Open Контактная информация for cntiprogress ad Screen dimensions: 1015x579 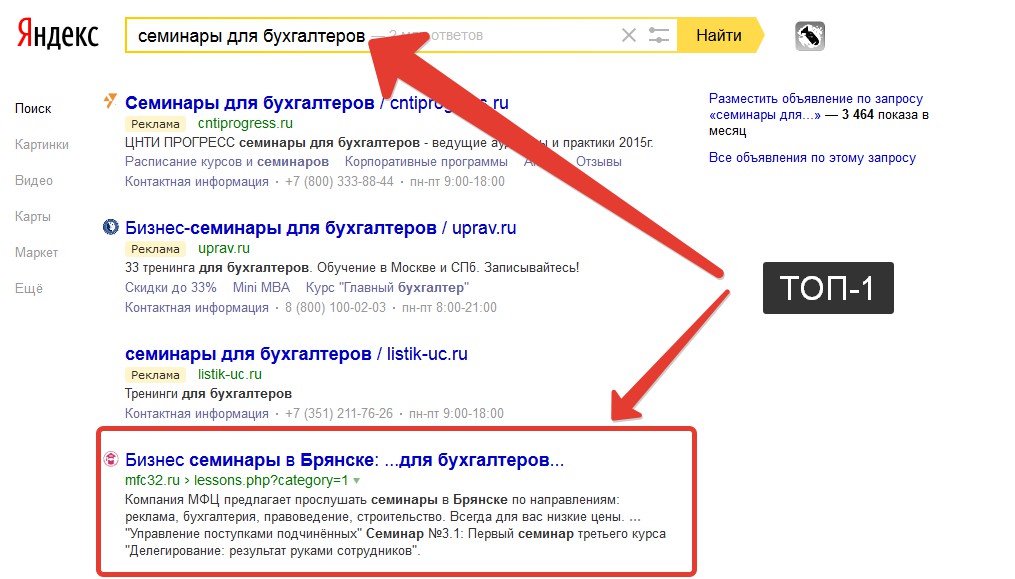pos(197,181)
